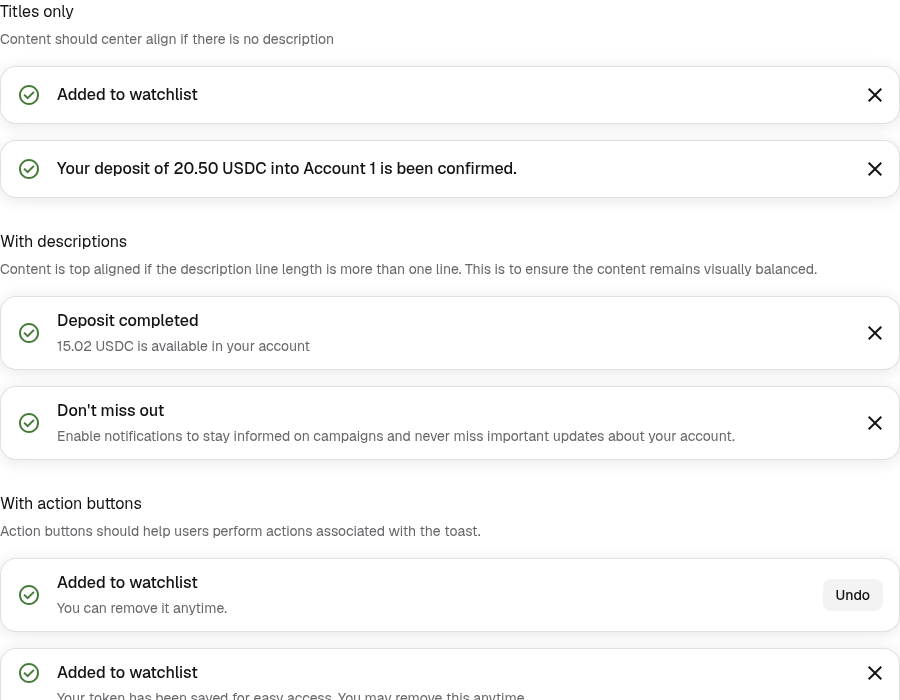Click the check icon on the title-only watchlist toast

click(29, 95)
